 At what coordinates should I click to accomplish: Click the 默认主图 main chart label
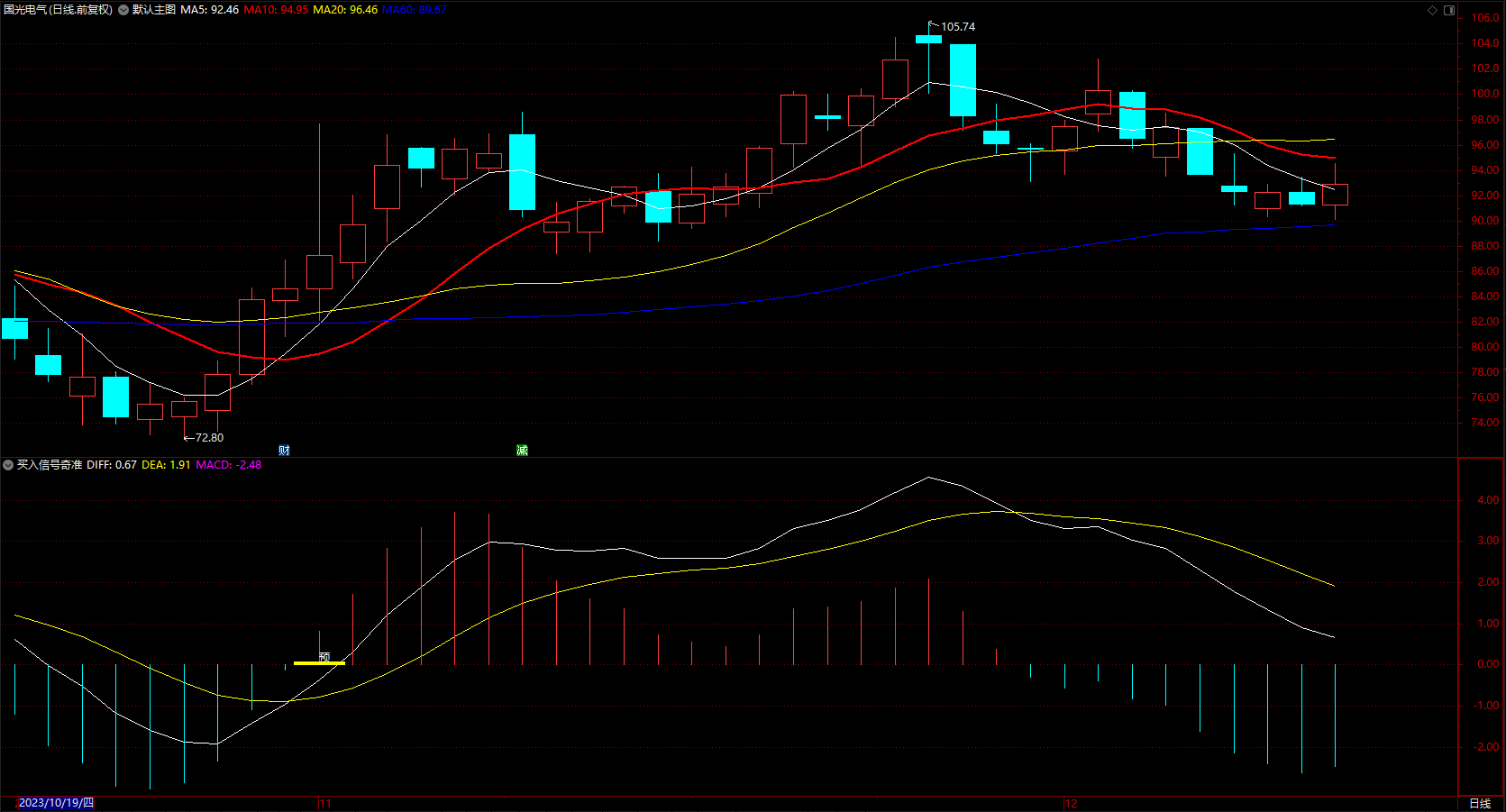tap(154, 10)
